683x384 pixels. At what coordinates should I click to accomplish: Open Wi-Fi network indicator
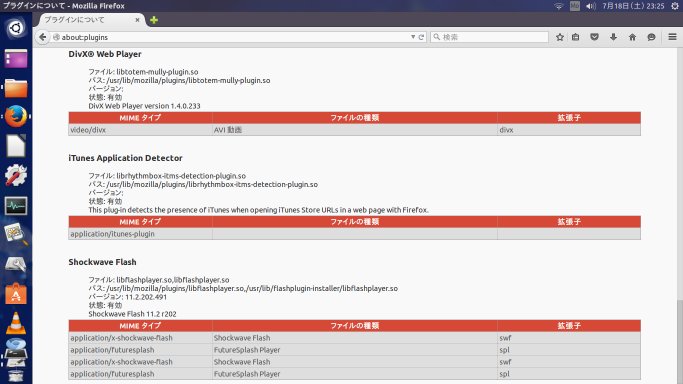[558, 6]
